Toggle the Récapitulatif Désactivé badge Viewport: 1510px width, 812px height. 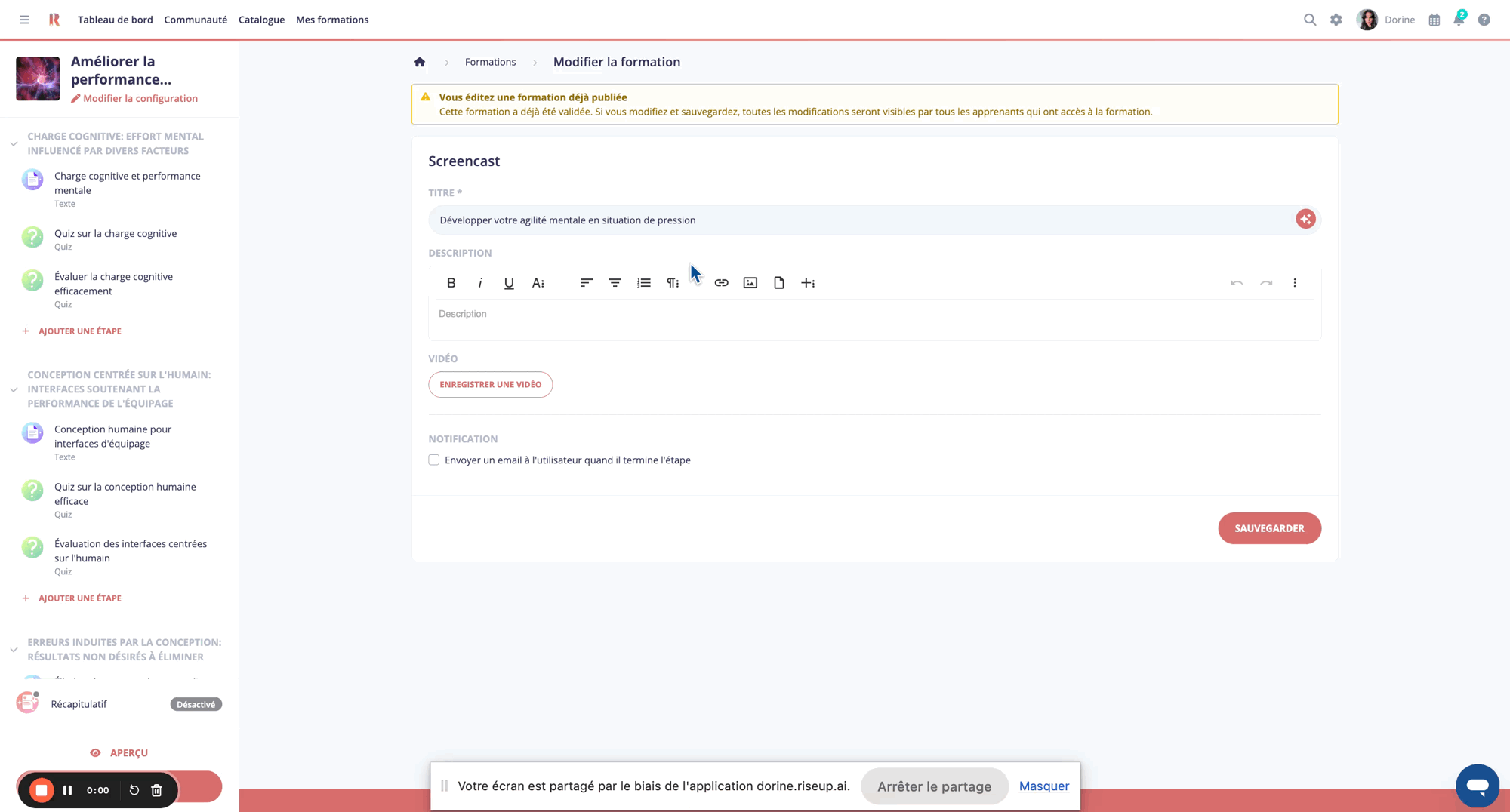[x=196, y=704]
